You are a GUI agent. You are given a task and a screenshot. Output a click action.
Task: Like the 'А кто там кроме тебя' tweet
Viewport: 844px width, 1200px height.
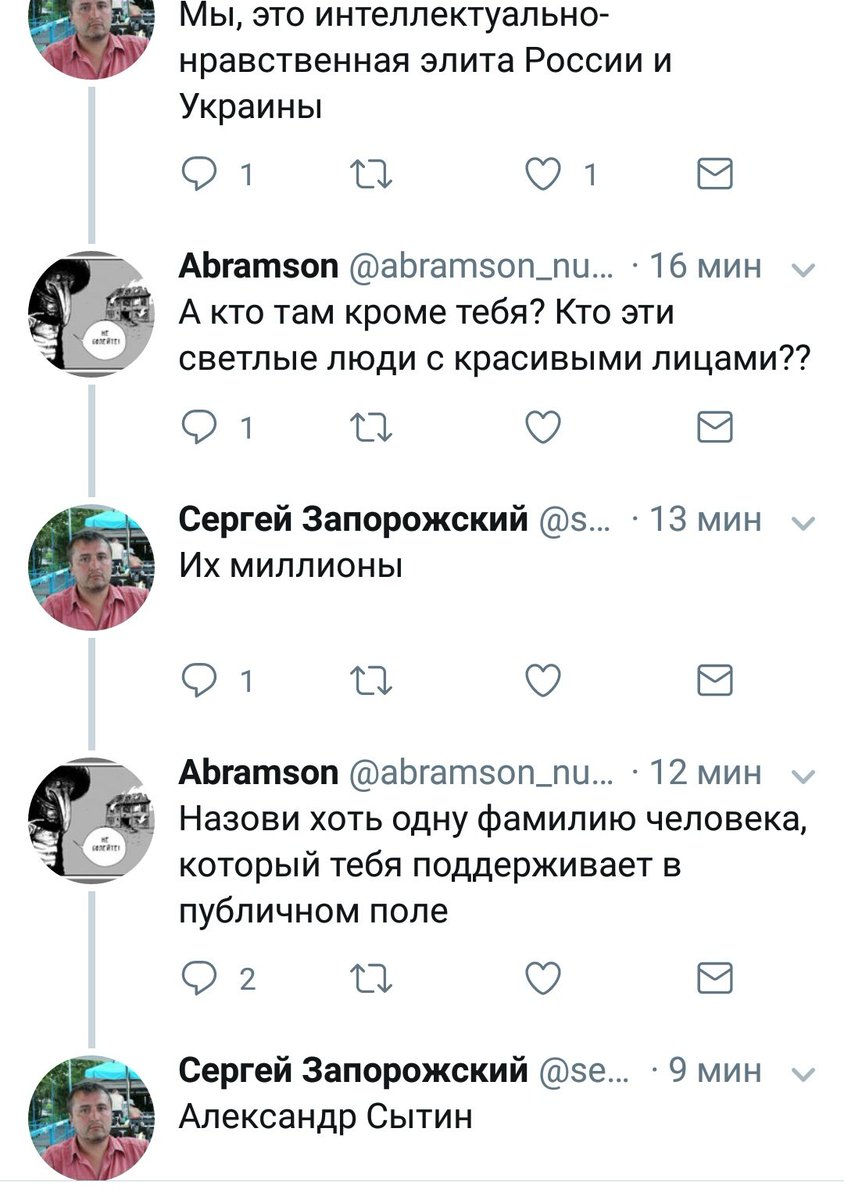(x=543, y=428)
